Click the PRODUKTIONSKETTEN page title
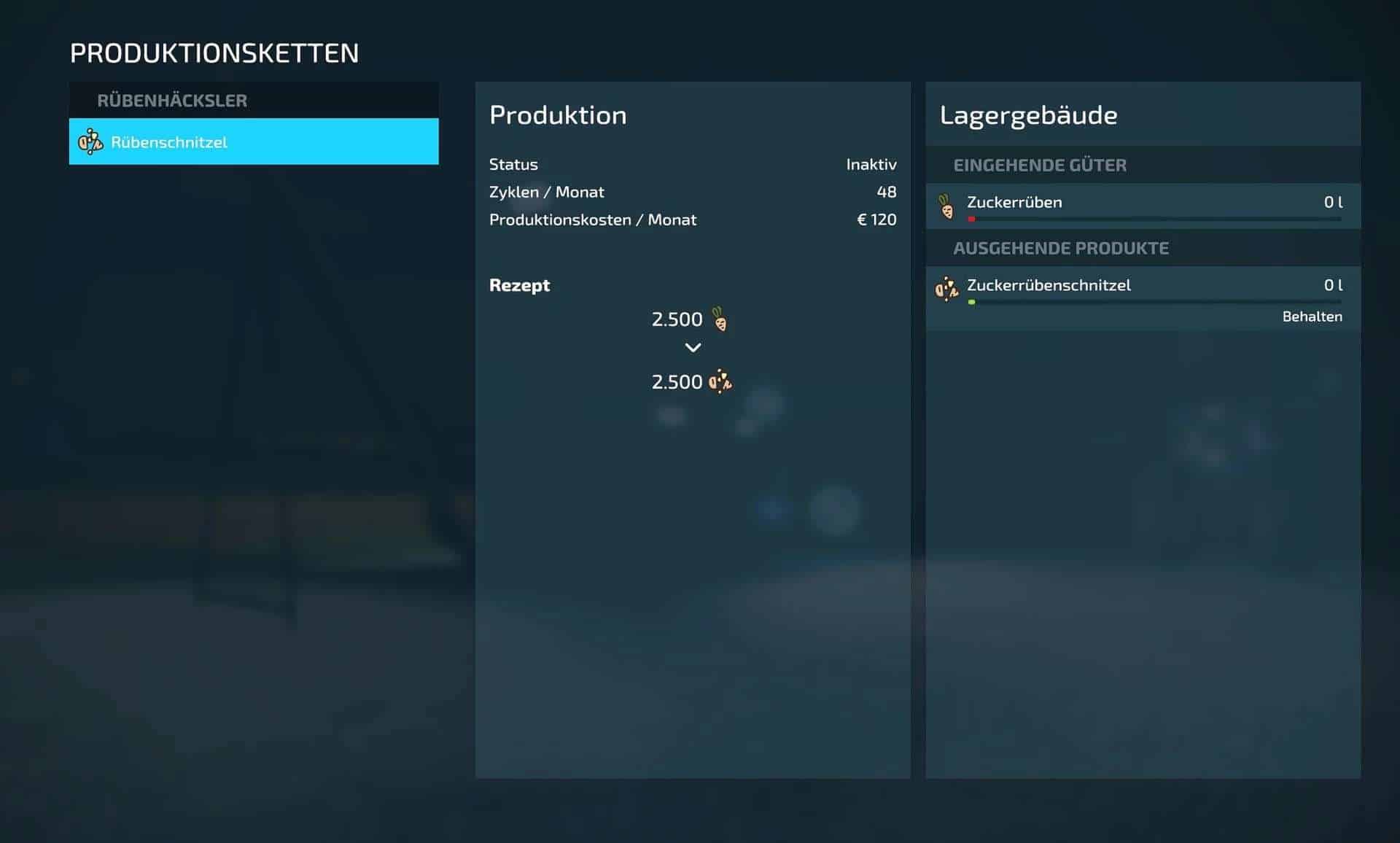This screenshot has height=843, width=1400. pos(214,53)
